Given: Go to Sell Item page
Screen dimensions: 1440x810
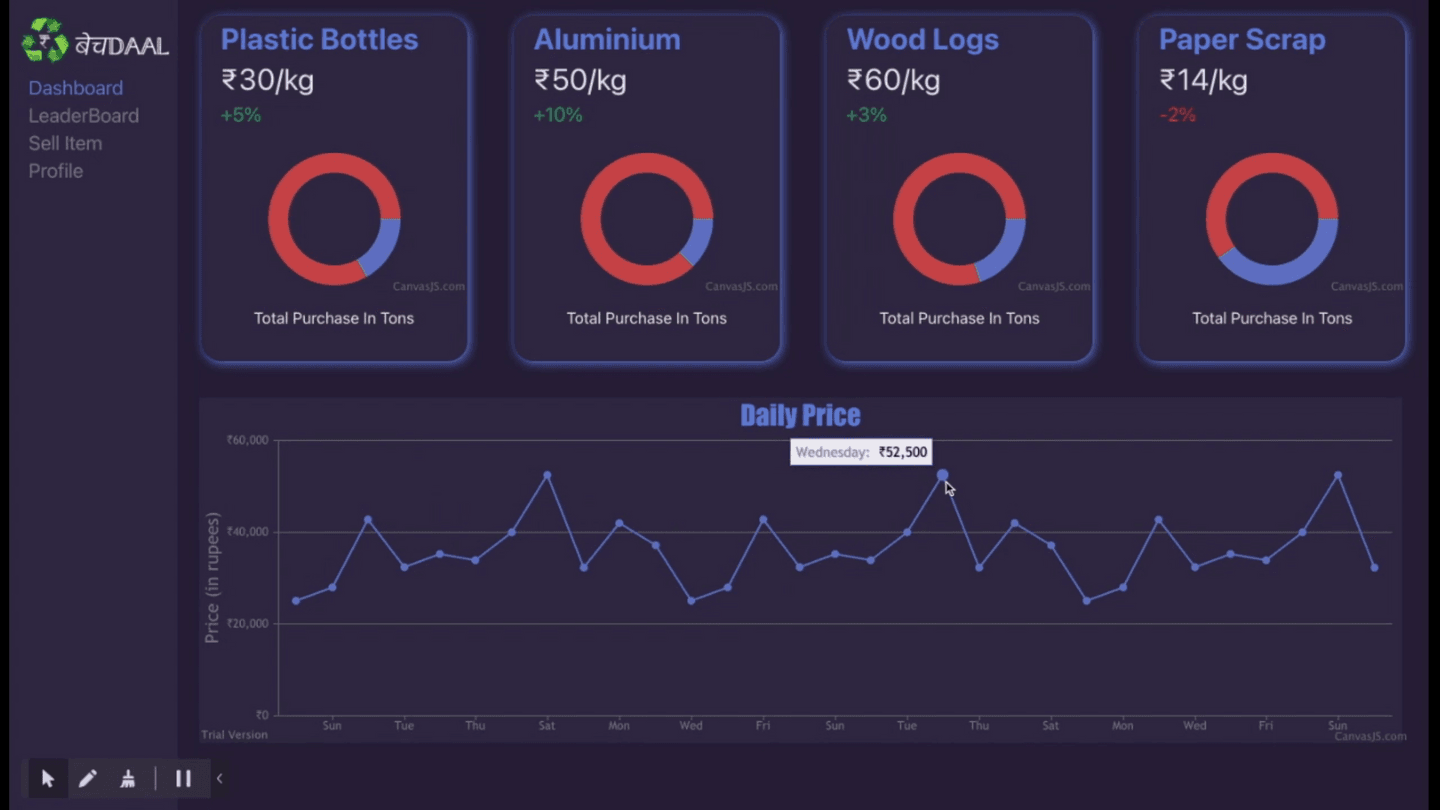Looking at the screenshot, I should tap(65, 143).
